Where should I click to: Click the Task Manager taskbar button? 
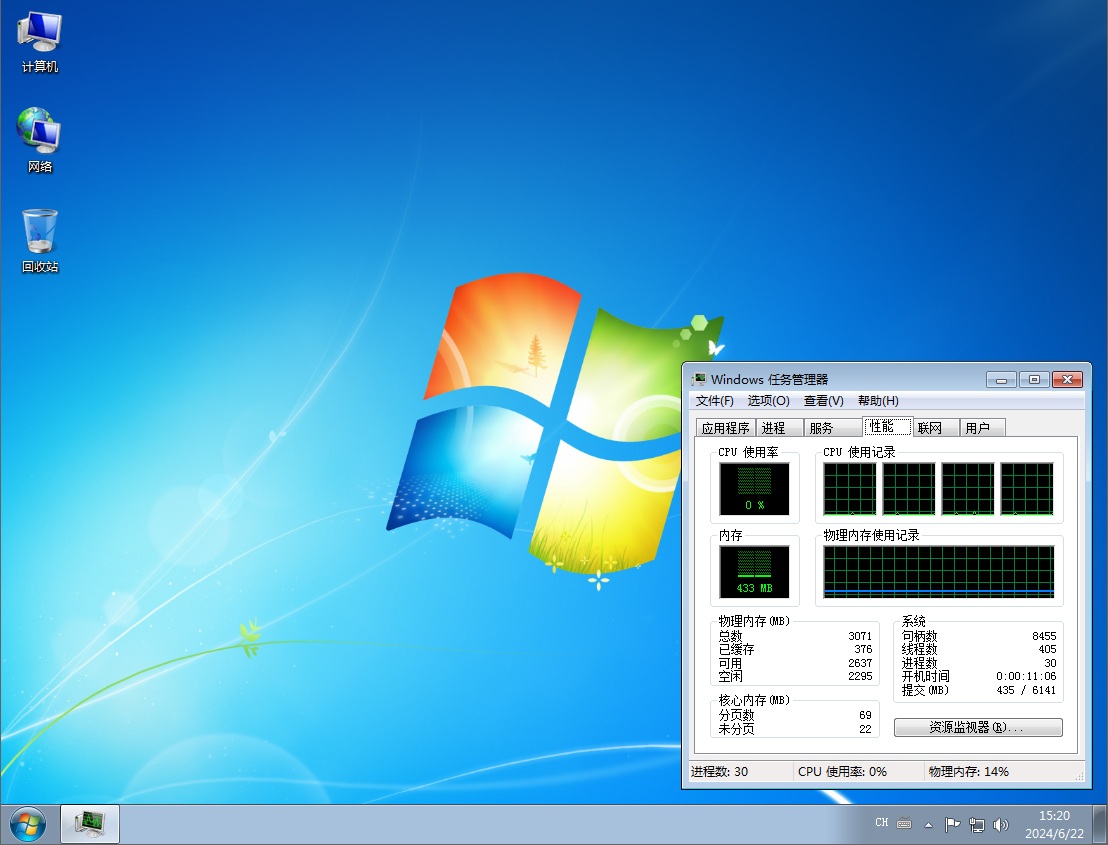pyautogui.click(x=90, y=824)
